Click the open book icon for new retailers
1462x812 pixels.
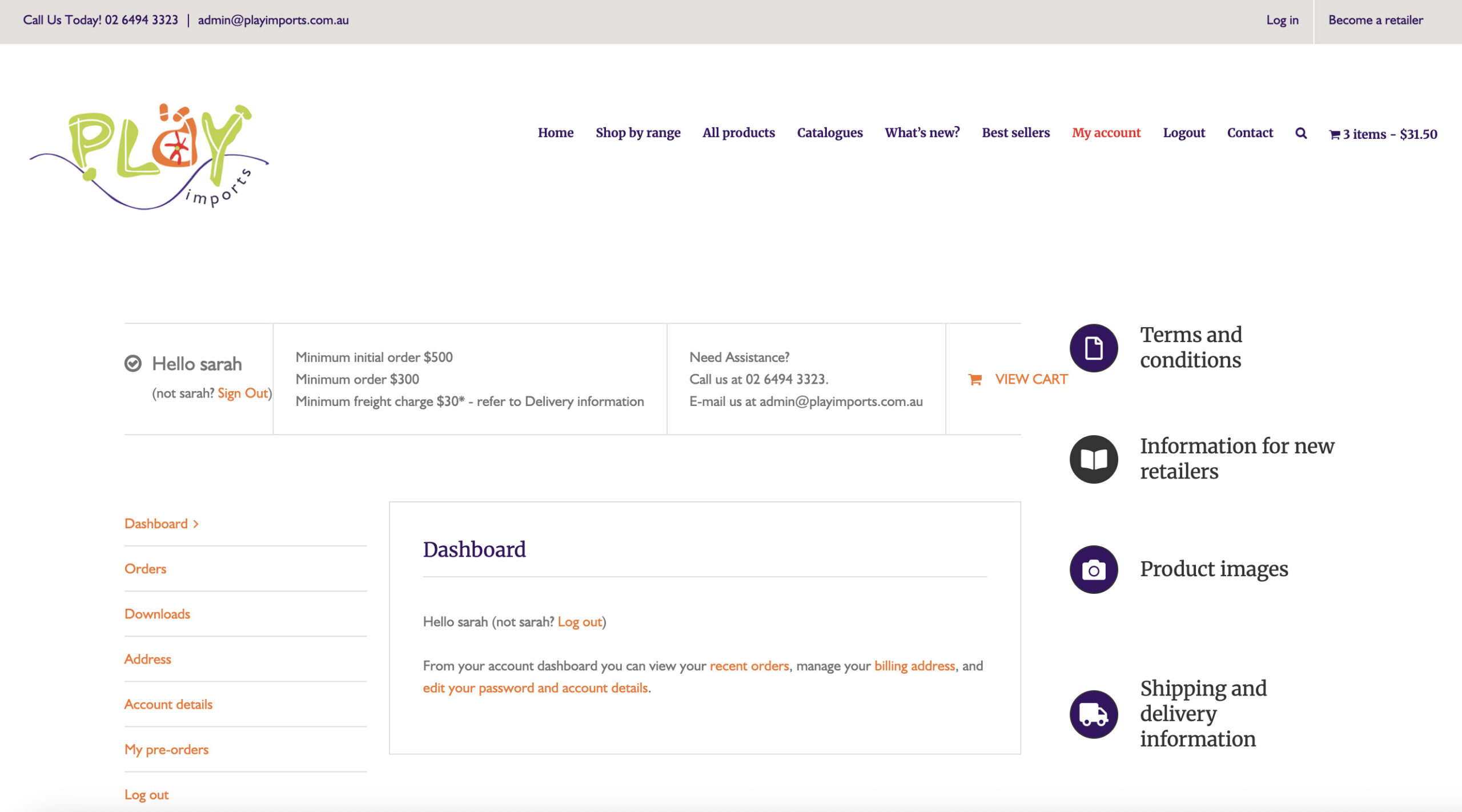pos(1093,459)
